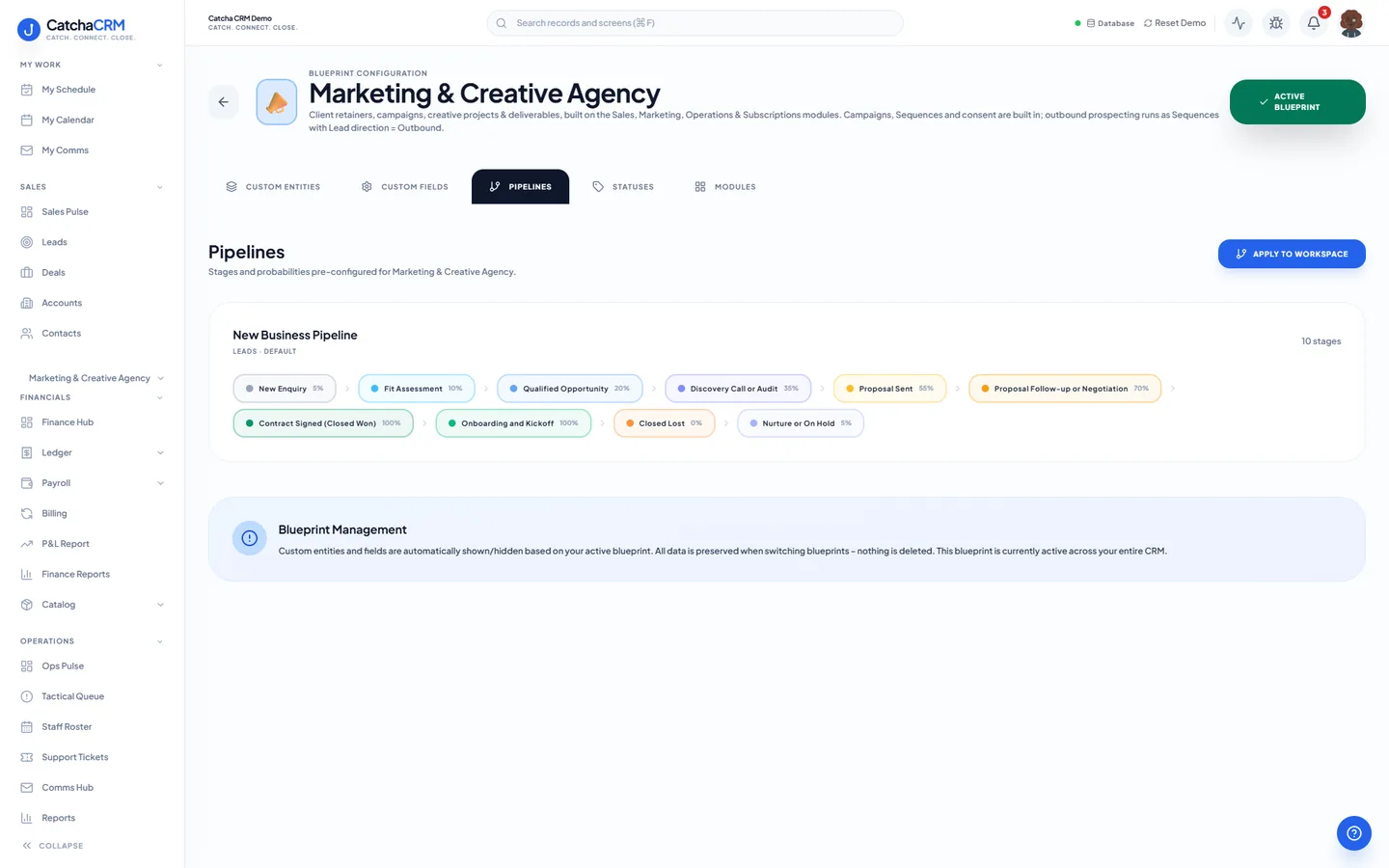Open Finance Reports chart icon
The image size is (1389, 868).
(x=27, y=574)
